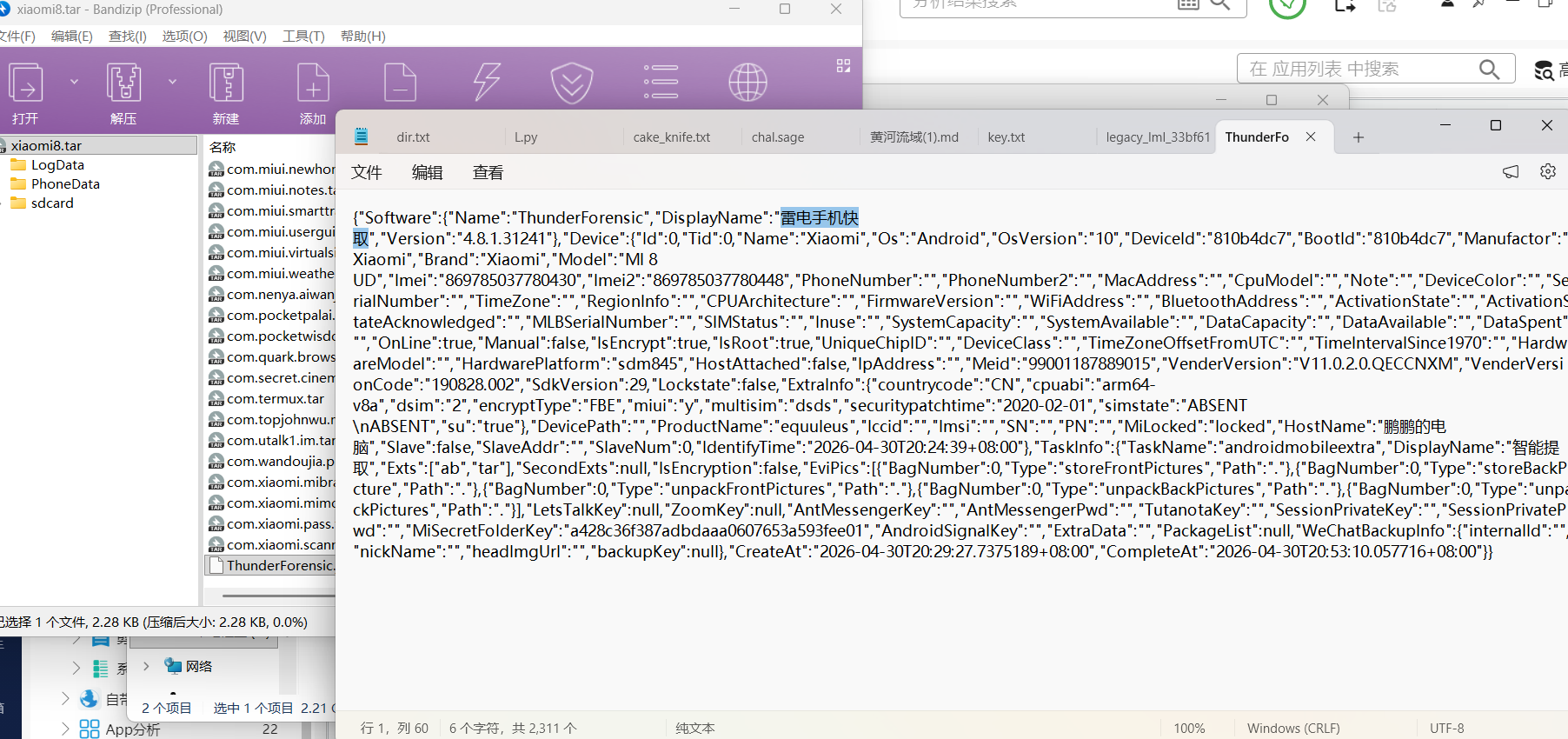
Task: Expand the App分析 node in the background panel
Action: pyautogui.click(x=65, y=729)
